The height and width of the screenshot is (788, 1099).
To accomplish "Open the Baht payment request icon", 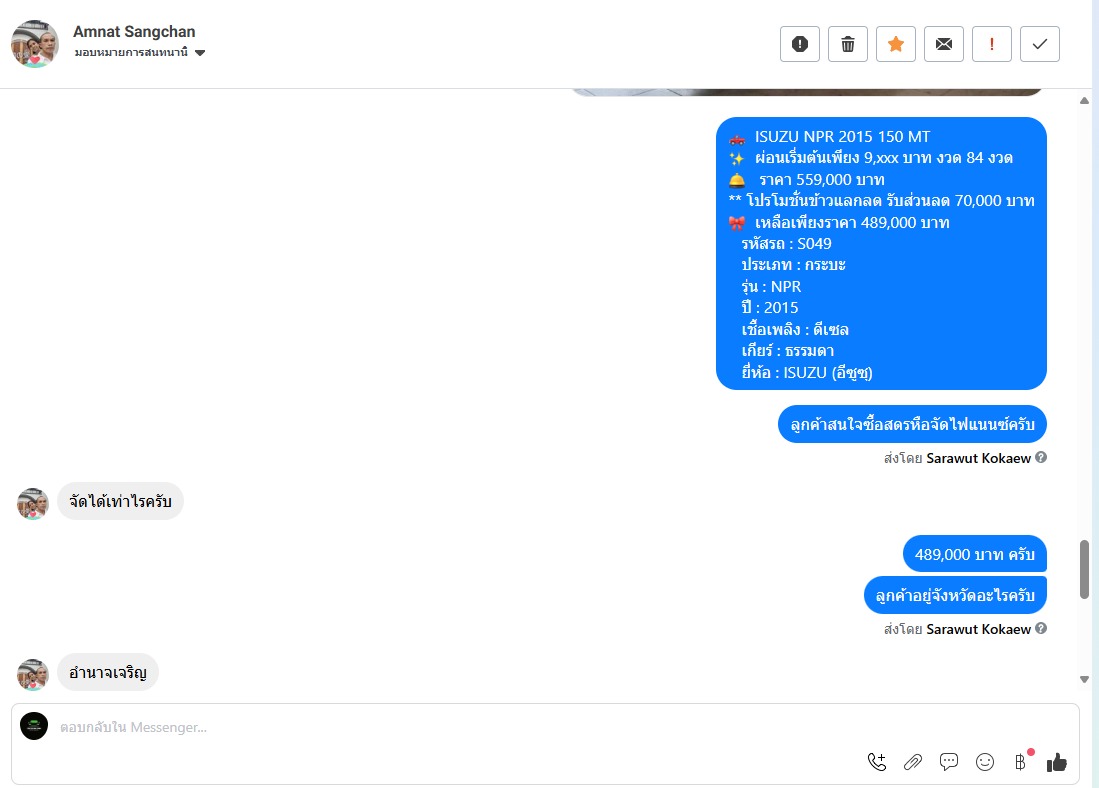I will (x=1021, y=762).
